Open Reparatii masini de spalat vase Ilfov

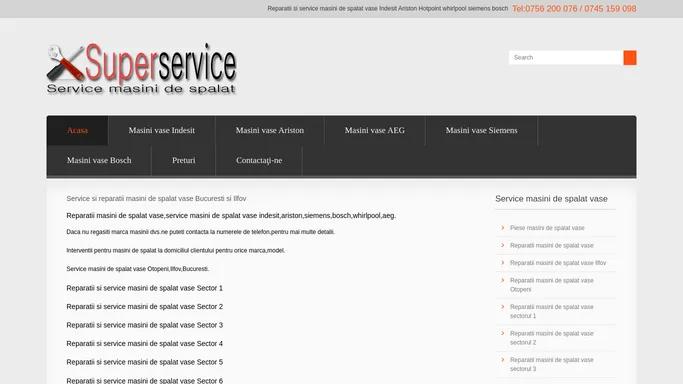click(558, 263)
